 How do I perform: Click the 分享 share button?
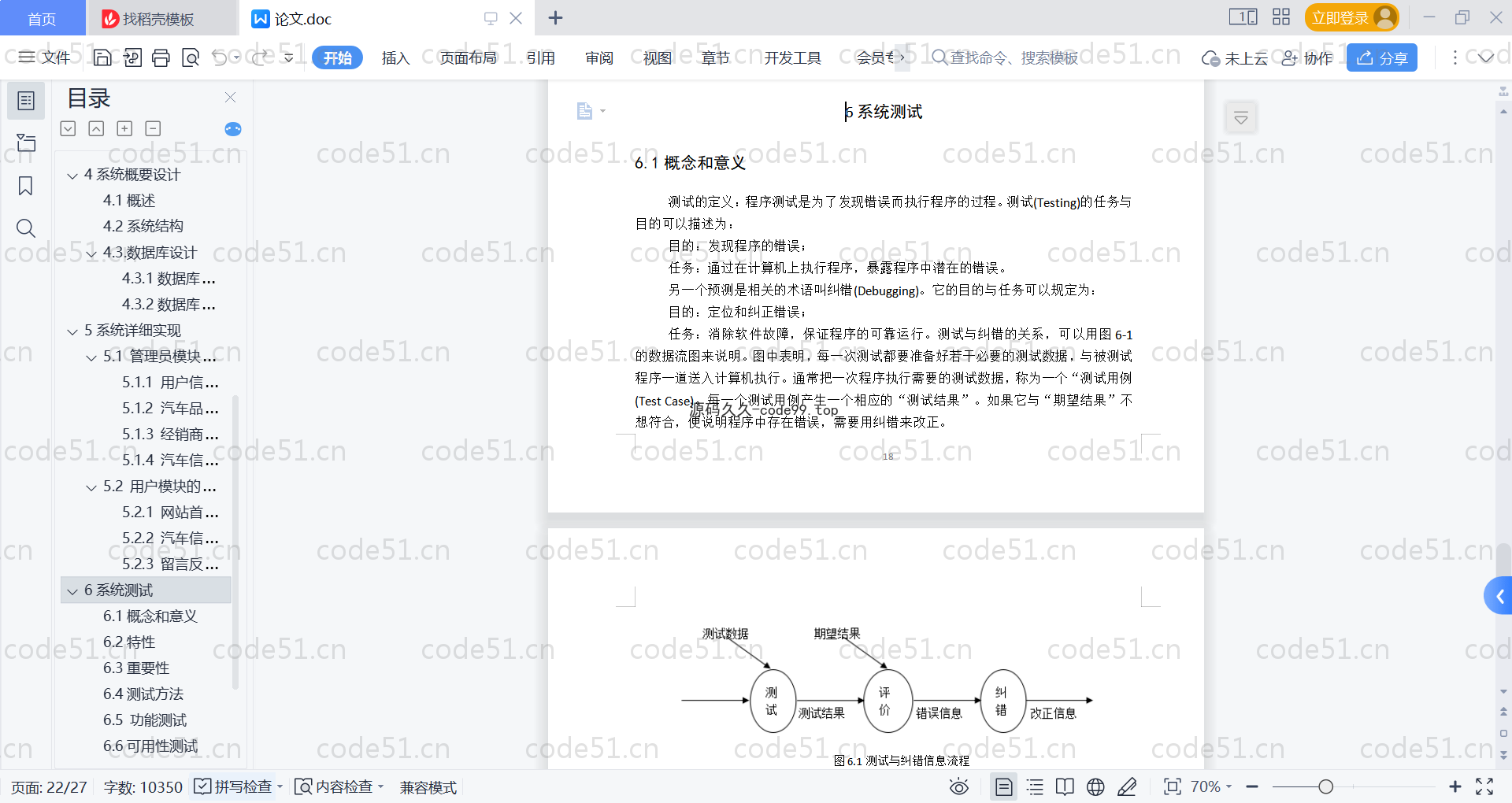coord(1382,57)
